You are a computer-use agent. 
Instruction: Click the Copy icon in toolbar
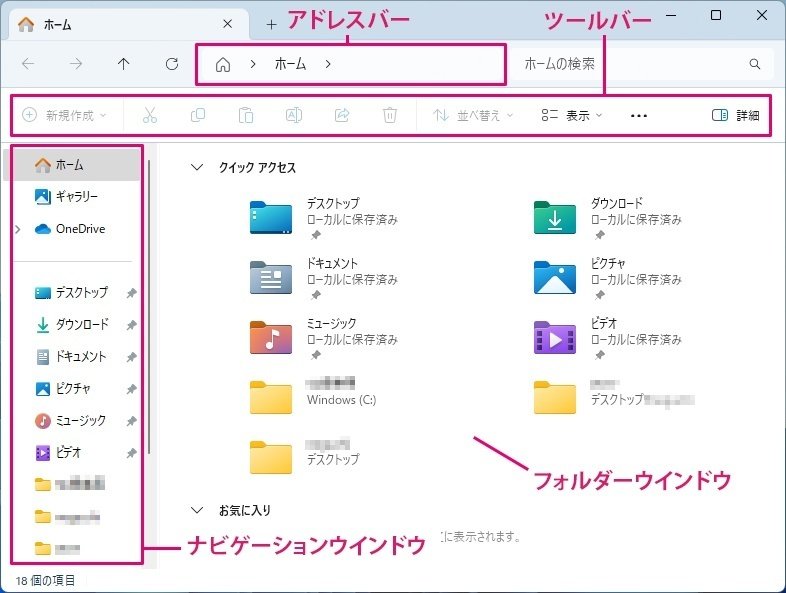198,115
